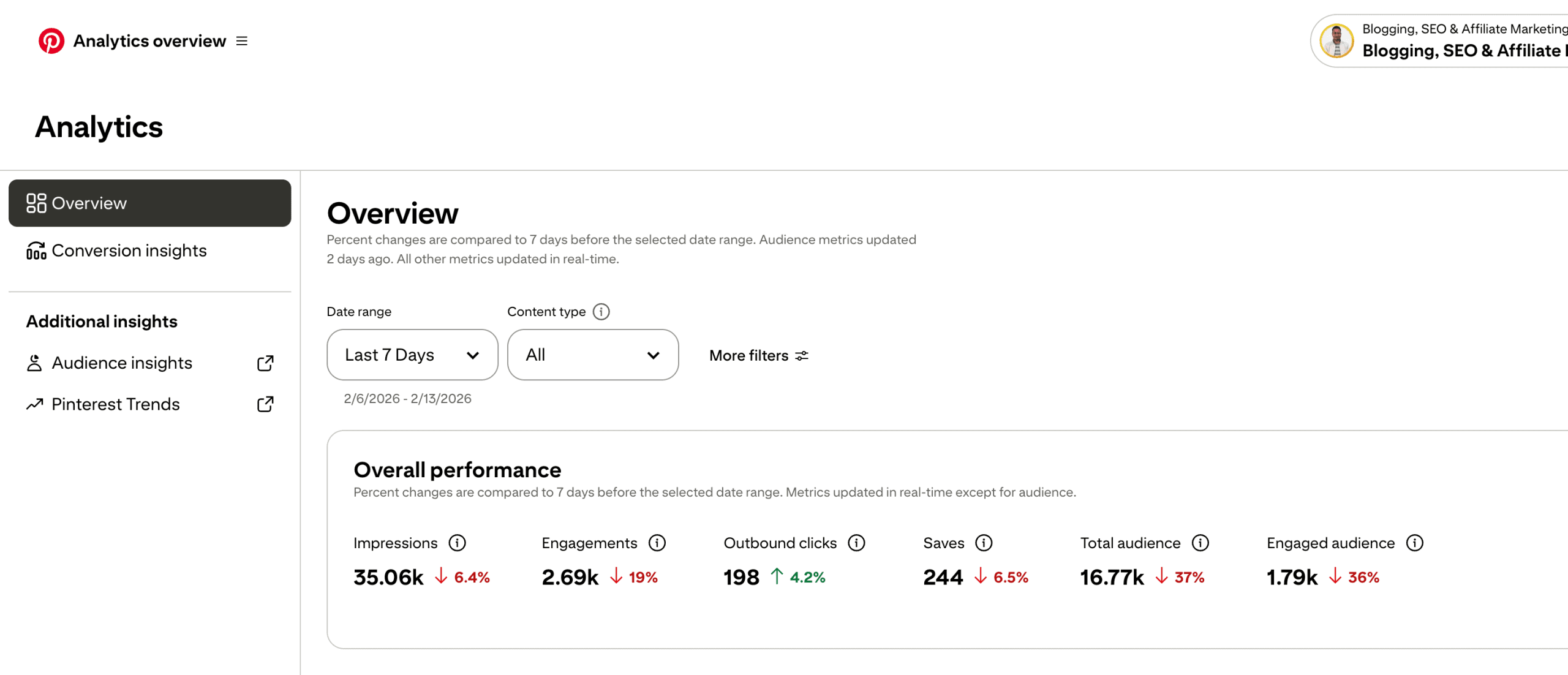
Task: Click the Content type info icon
Action: [601, 312]
